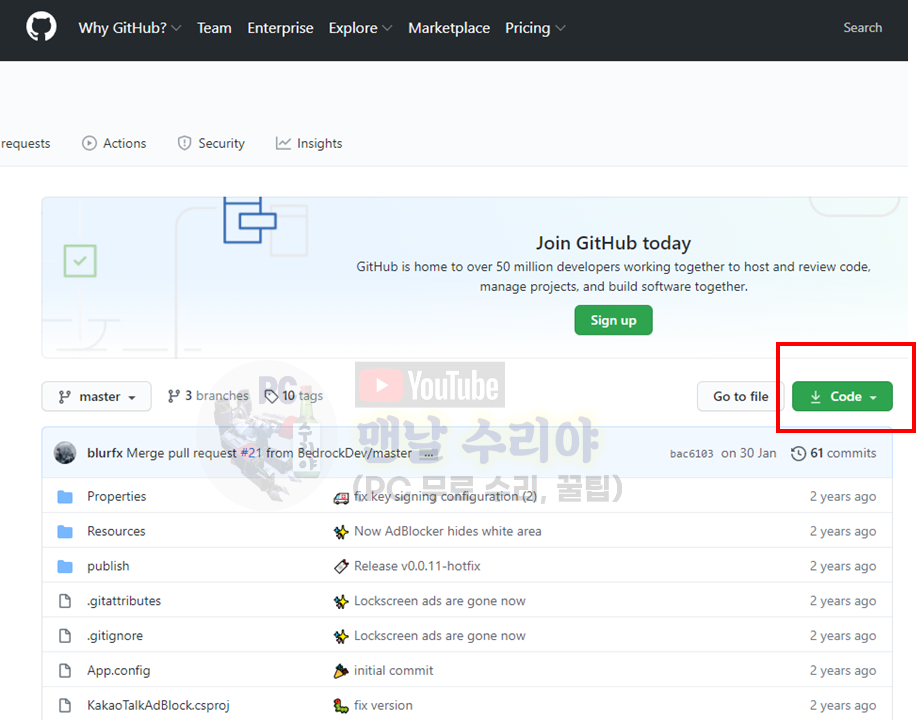Expand the commit message ellipsis button
The width and height of the screenshot is (916, 720).
(x=429, y=454)
